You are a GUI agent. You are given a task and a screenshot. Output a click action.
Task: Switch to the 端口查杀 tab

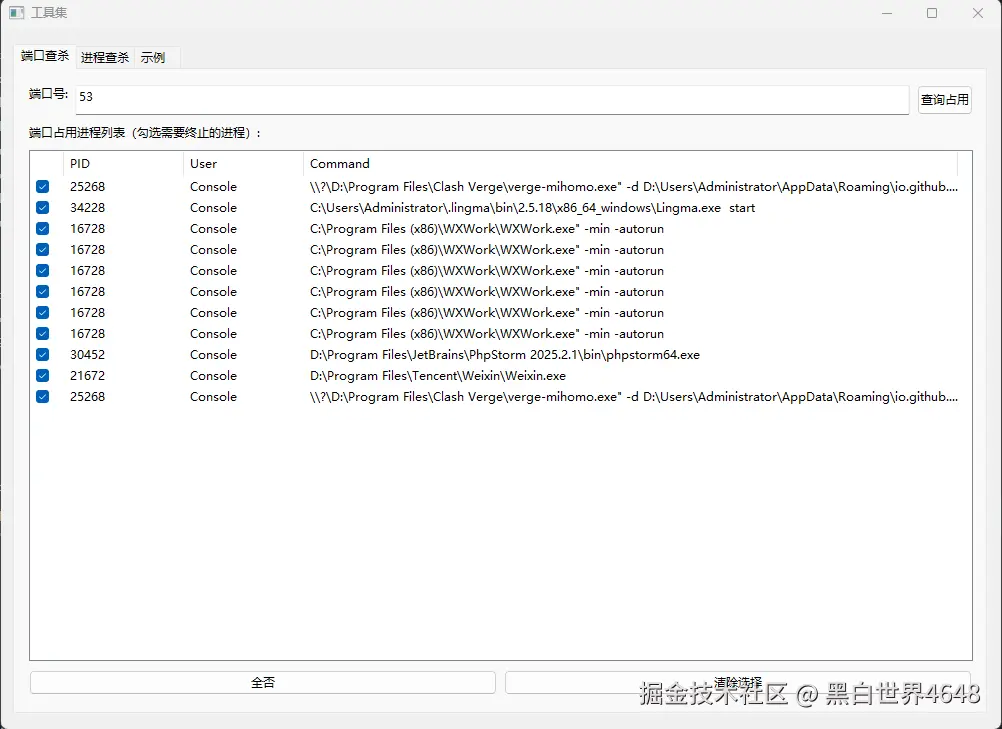point(45,56)
